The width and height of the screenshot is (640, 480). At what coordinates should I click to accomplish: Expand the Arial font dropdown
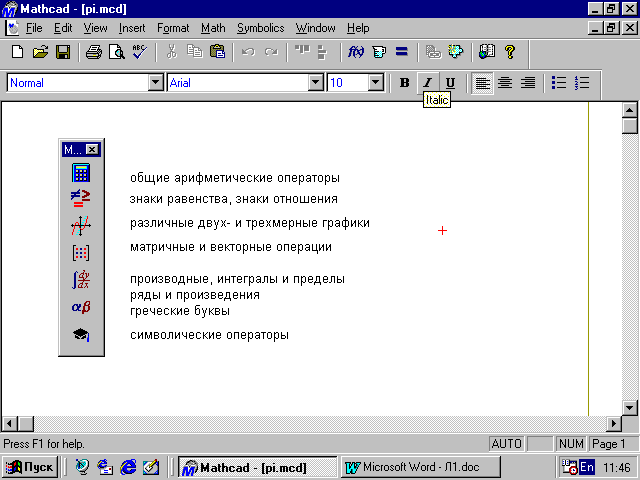click(316, 83)
